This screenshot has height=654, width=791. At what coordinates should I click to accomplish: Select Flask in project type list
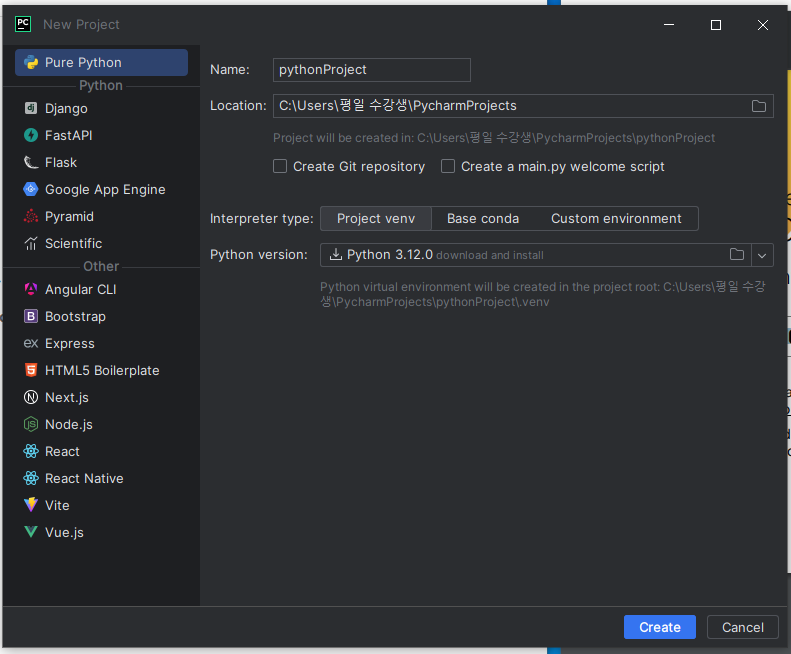(101, 162)
